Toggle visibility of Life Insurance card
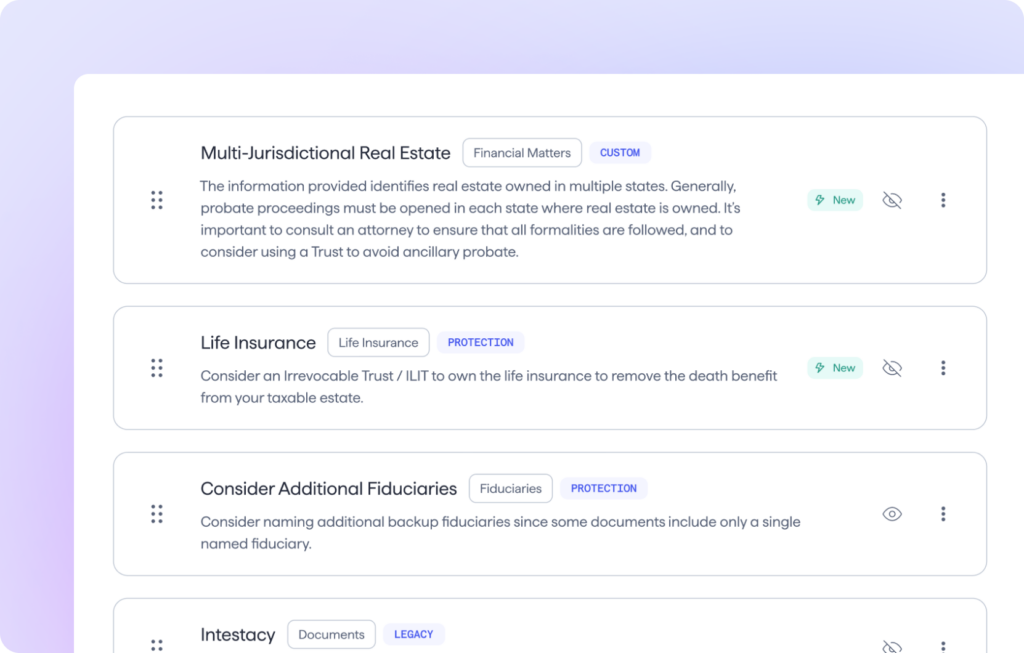 click(x=892, y=368)
